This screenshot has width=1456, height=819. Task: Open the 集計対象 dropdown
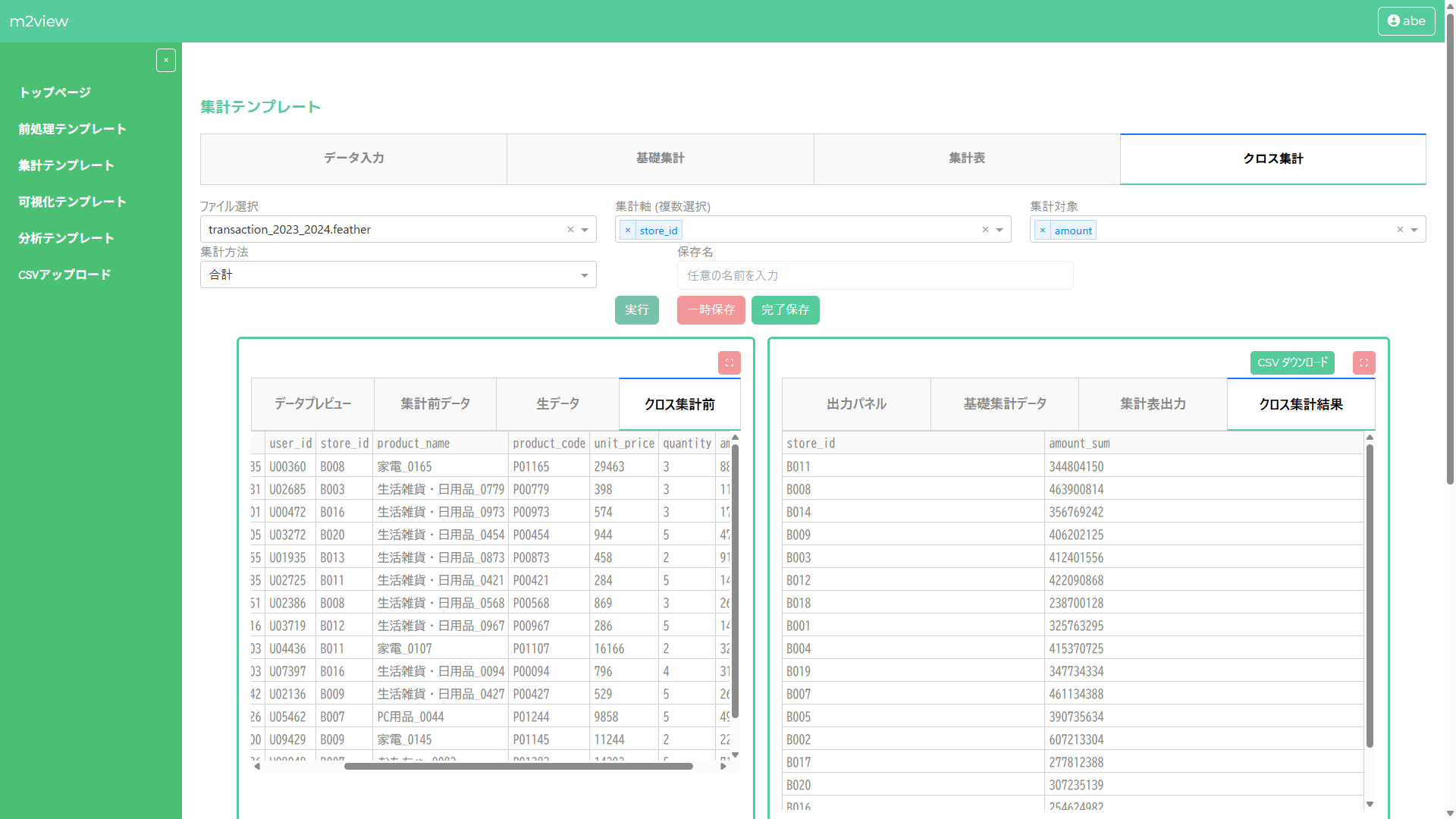click(x=1414, y=229)
